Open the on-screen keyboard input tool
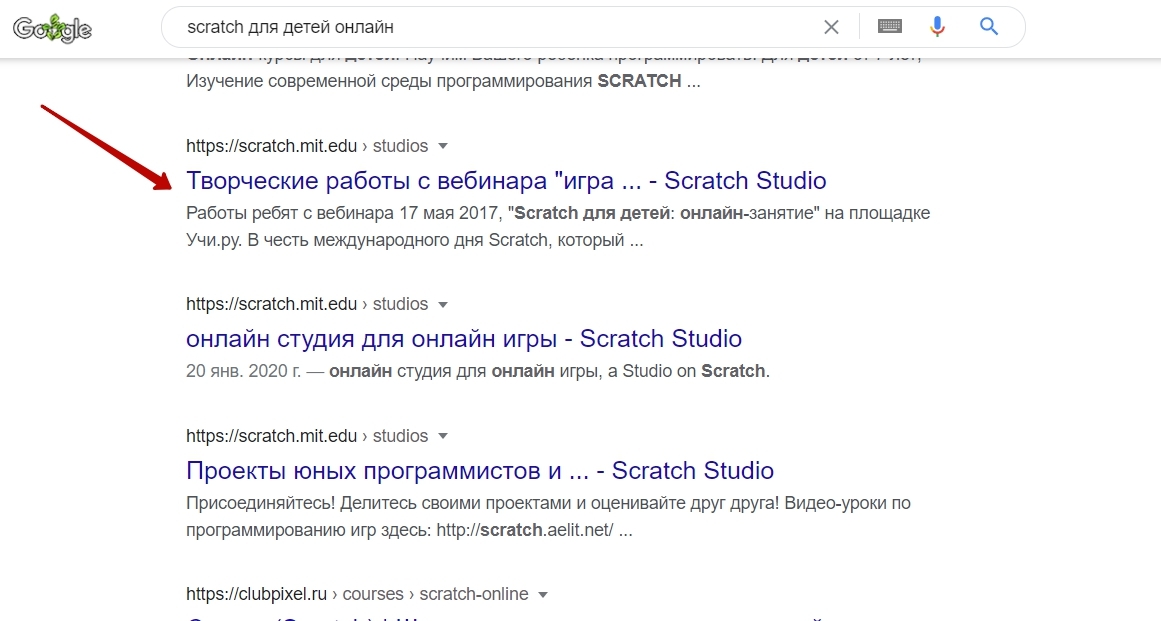The height and width of the screenshot is (621, 1161). (889, 27)
